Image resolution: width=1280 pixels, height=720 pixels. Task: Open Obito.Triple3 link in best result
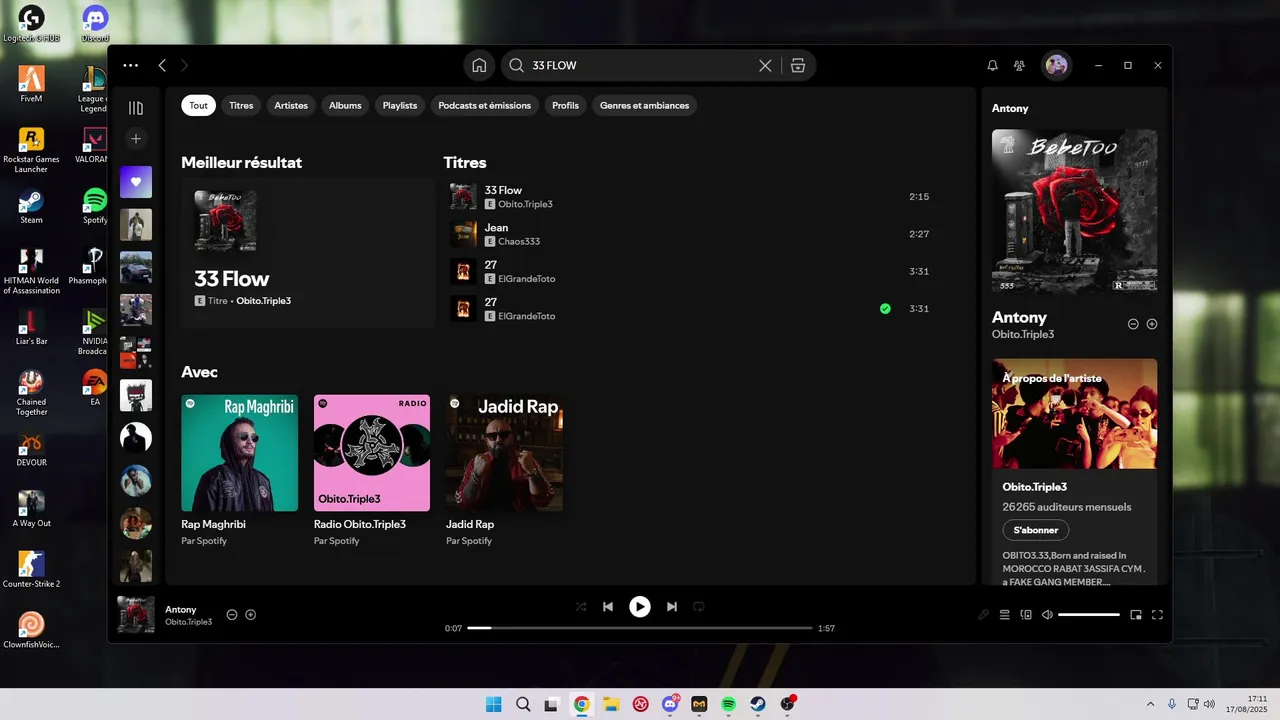(x=264, y=300)
